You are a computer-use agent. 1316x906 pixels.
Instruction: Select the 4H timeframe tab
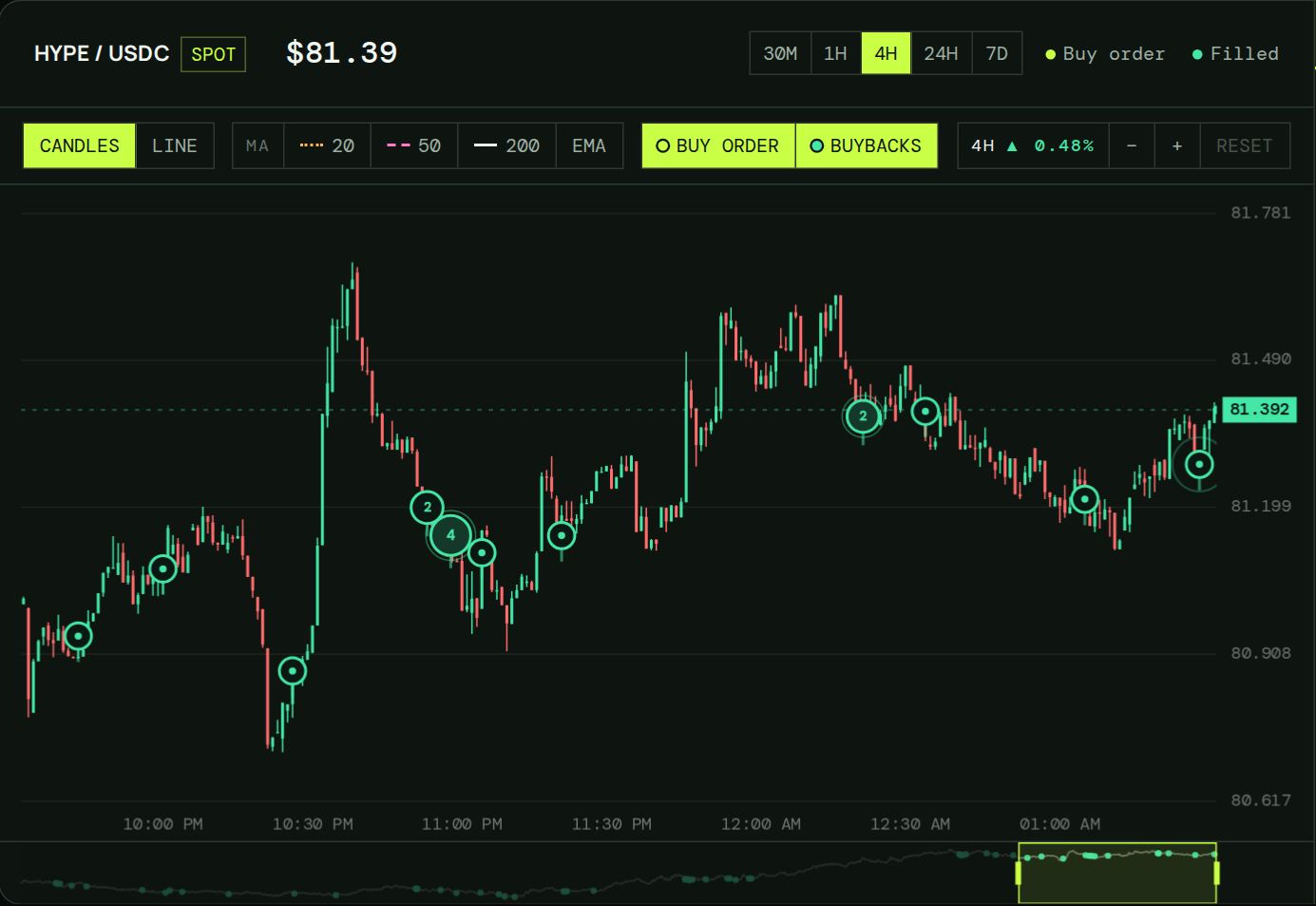[x=886, y=53]
